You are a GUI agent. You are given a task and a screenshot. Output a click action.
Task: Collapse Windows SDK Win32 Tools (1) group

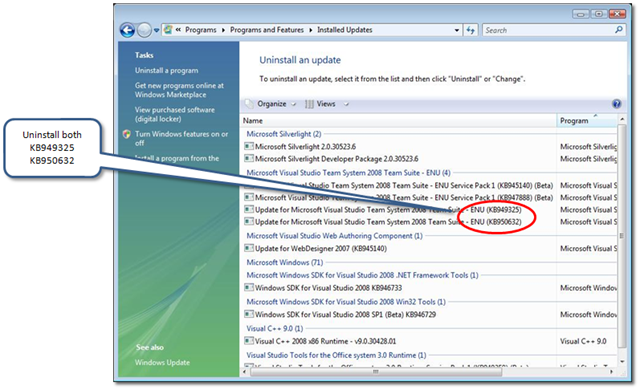(x=346, y=302)
